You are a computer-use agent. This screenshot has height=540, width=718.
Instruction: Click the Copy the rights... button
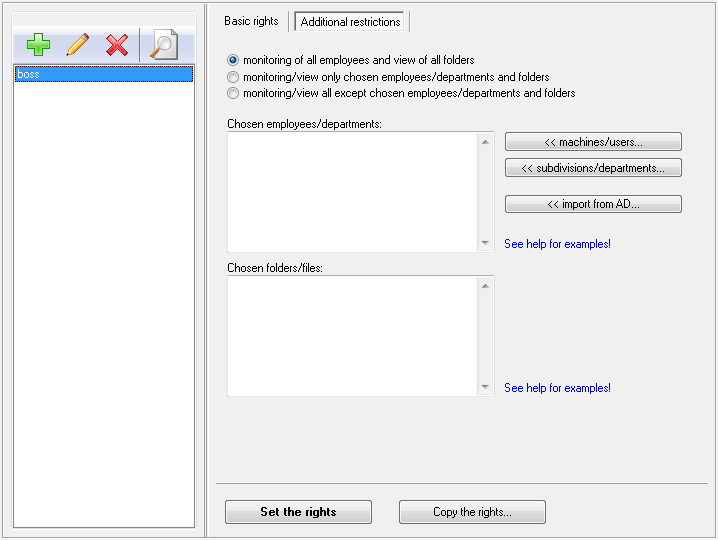(472, 512)
